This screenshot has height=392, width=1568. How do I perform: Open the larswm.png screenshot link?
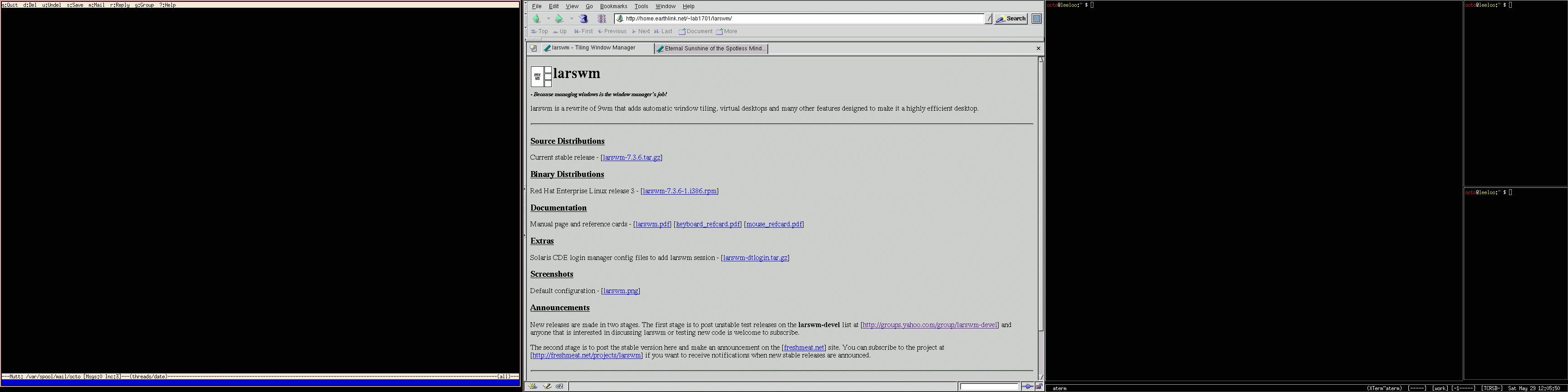[x=620, y=291]
